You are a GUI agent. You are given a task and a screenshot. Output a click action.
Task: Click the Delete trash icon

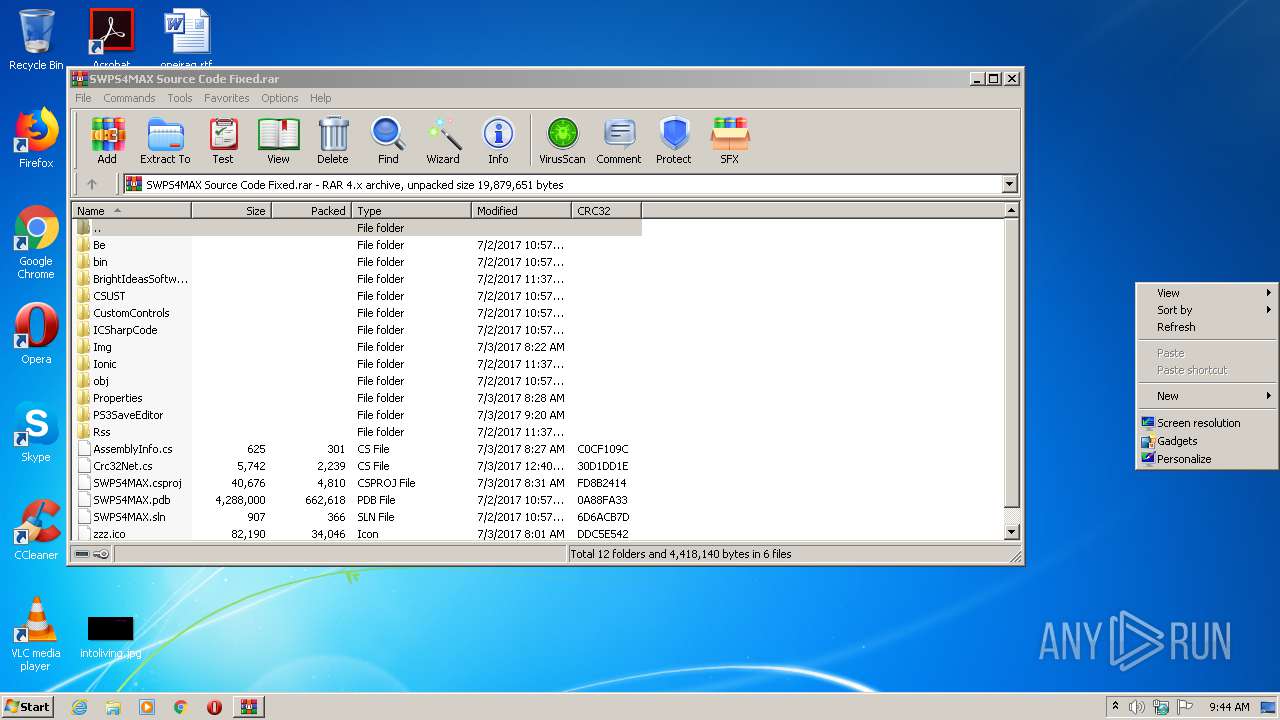[x=333, y=140]
